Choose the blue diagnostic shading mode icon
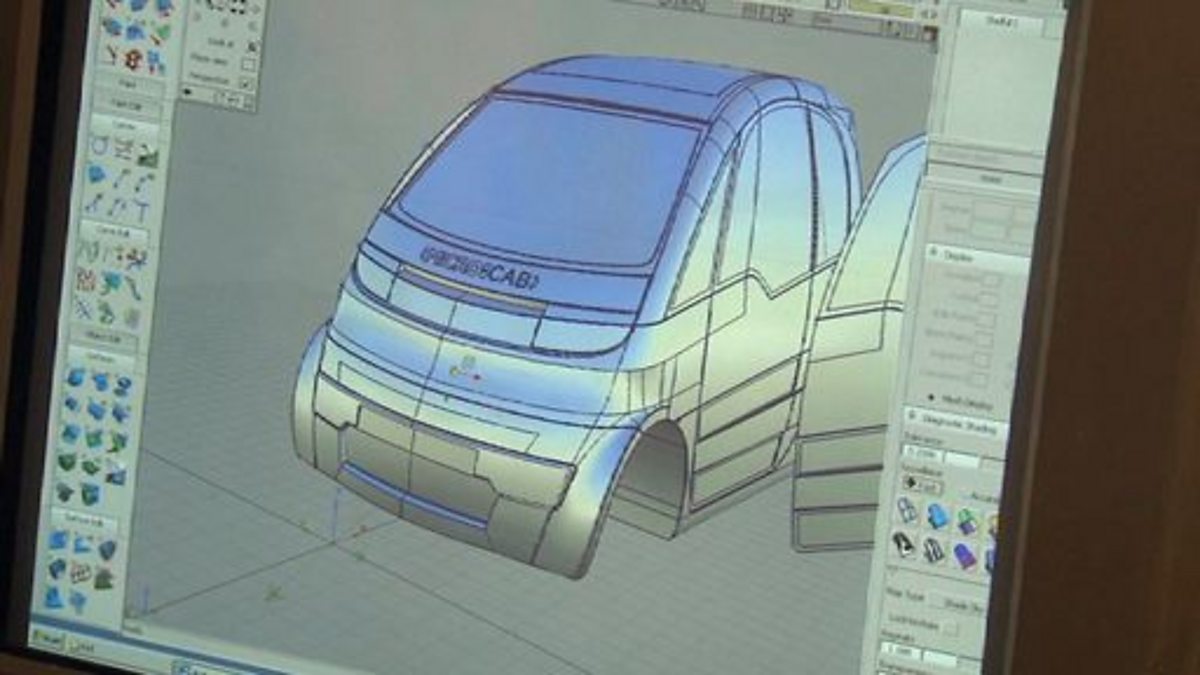 point(937,515)
